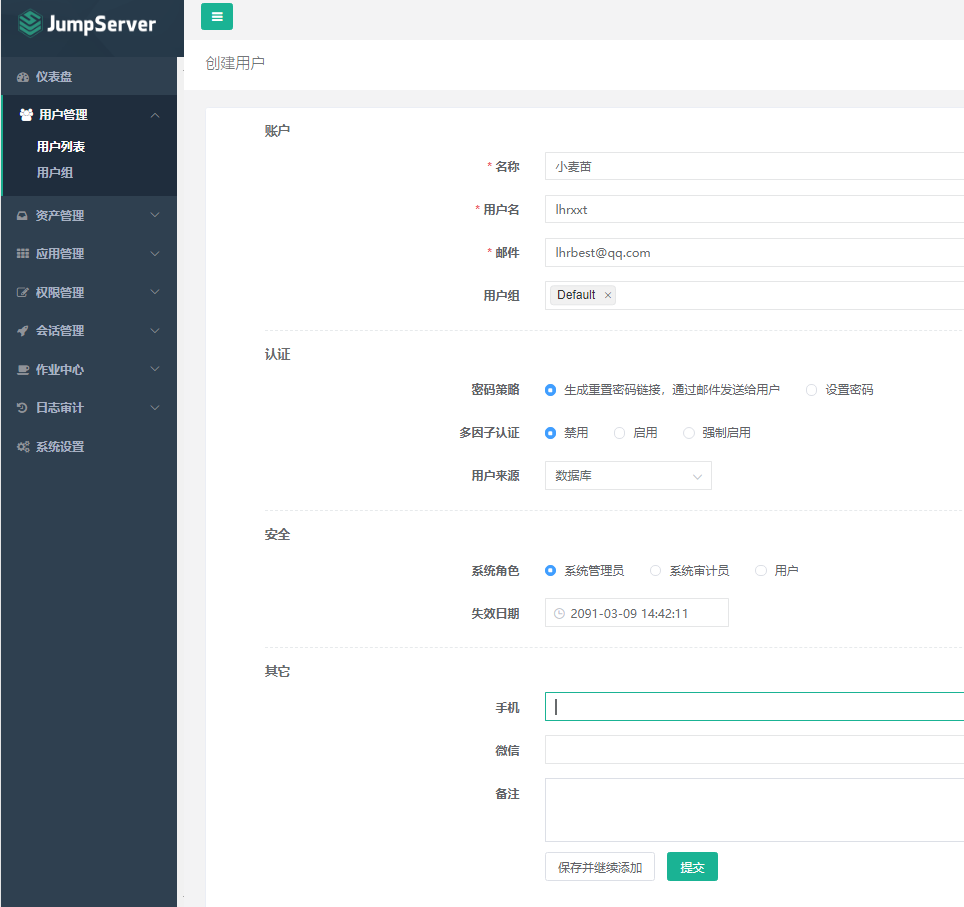964x907 pixels.
Task: Click the 日志审计 history icon
Action: pos(23,408)
